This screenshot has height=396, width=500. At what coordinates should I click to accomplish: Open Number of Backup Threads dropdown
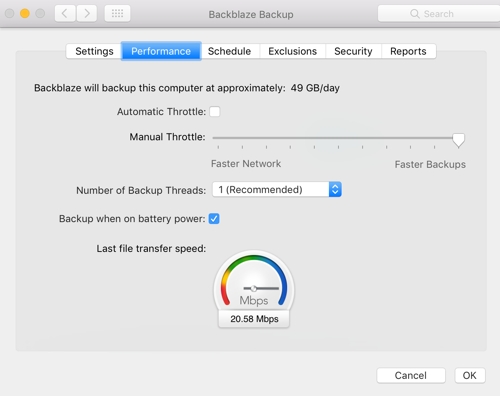[x=277, y=189]
